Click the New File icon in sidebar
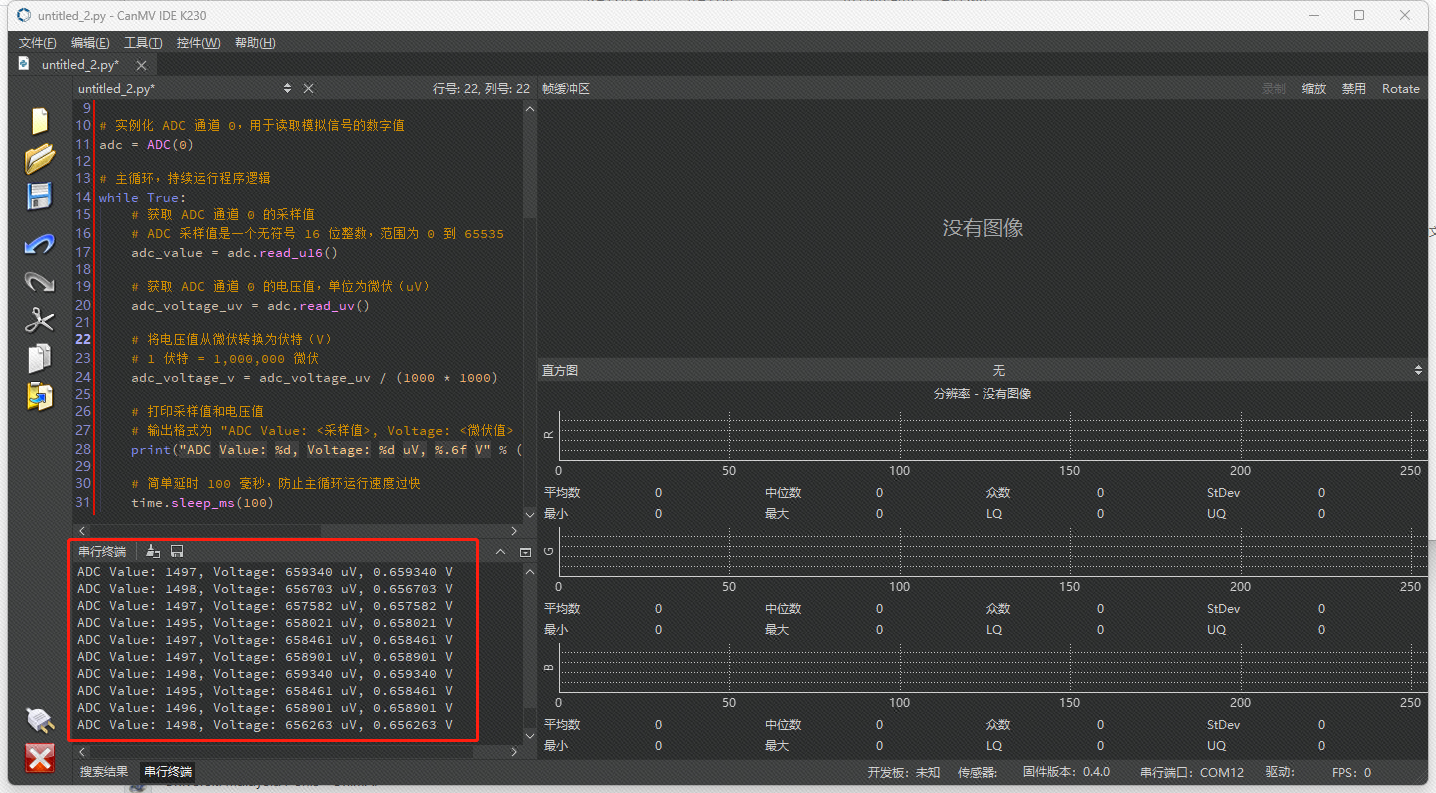This screenshot has height=793, width=1436. (x=39, y=120)
